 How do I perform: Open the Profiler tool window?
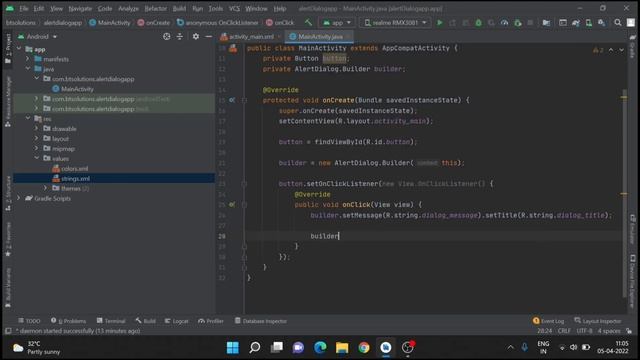211,321
